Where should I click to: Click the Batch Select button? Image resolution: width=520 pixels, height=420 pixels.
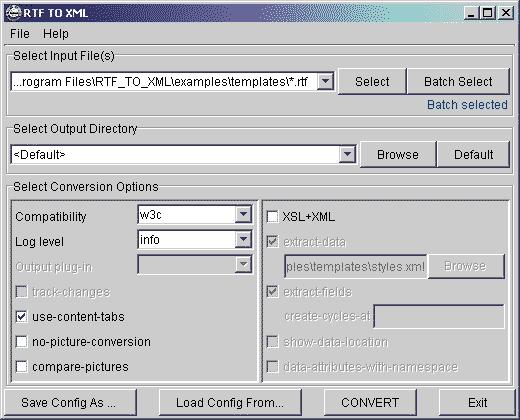[458, 82]
